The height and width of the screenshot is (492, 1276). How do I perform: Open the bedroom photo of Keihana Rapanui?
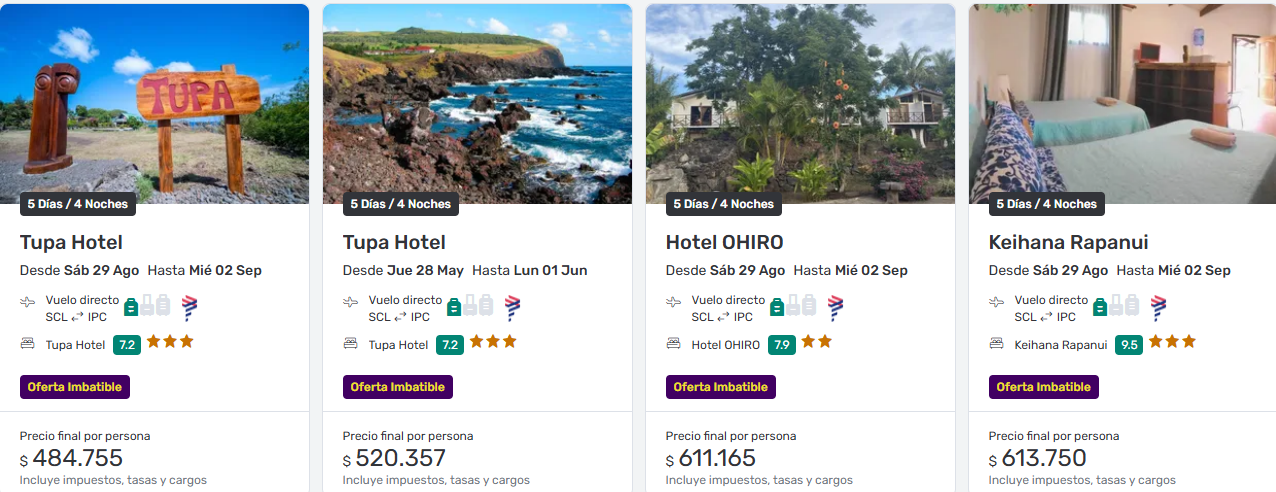1122,100
